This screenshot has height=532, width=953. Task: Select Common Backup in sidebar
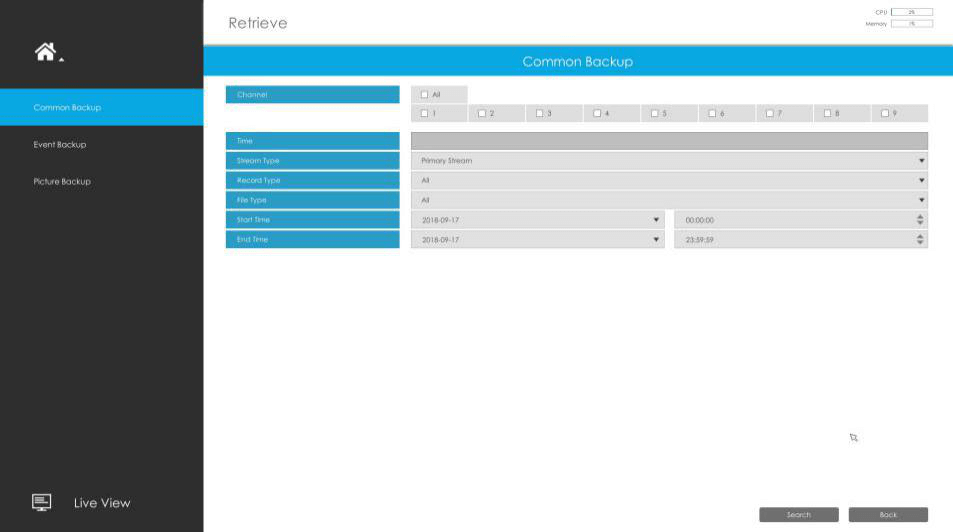click(67, 108)
